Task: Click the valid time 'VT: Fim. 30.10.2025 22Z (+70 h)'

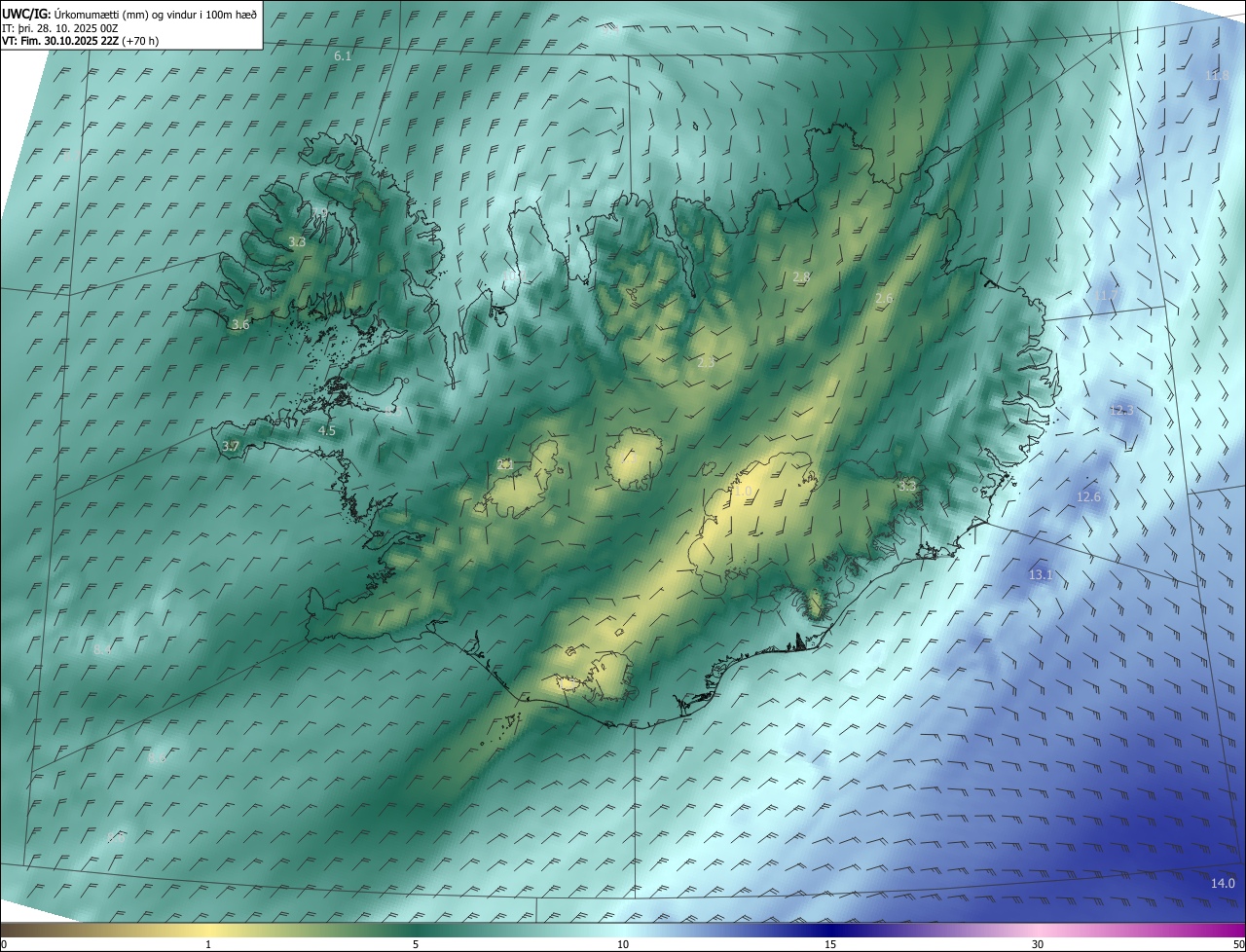Action: coord(81,41)
